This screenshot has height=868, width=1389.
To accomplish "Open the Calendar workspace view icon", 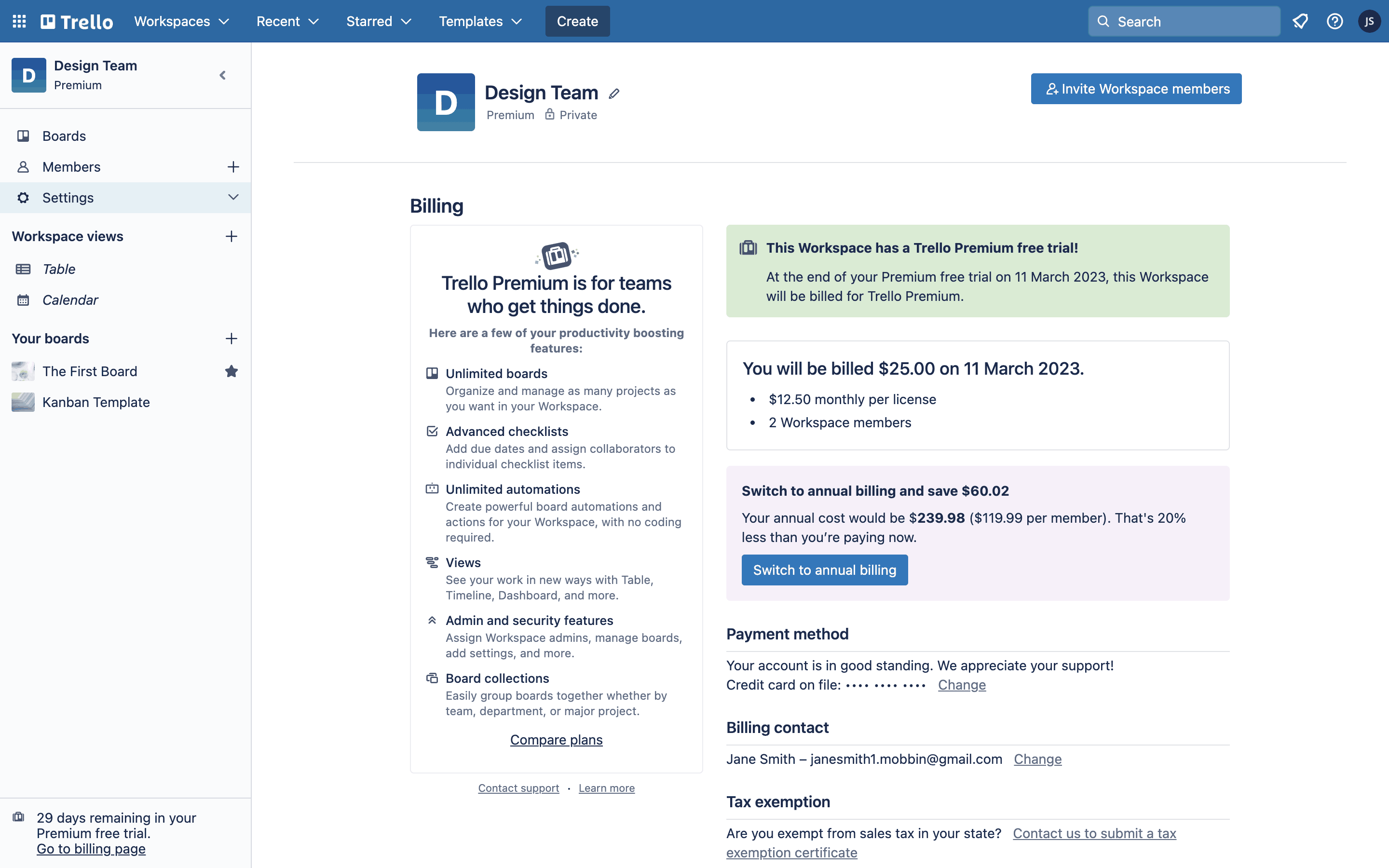I will 24,299.
